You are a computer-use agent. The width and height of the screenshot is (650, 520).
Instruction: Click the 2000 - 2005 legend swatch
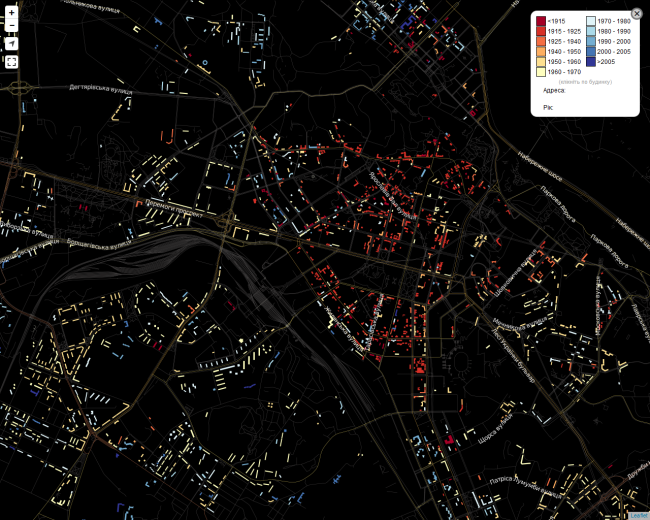pyautogui.click(x=590, y=52)
